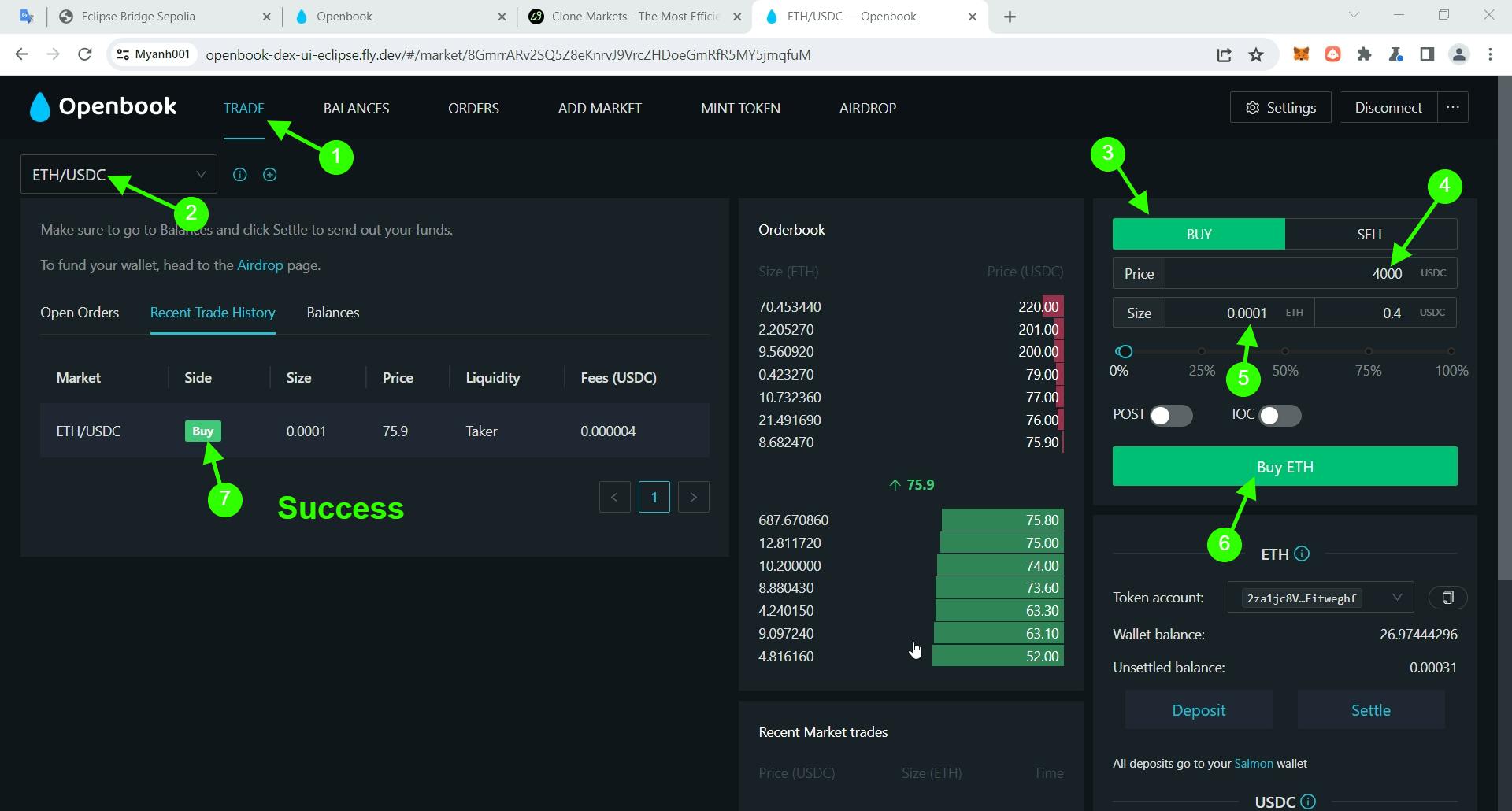The width and height of the screenshot is (1512, 811).
Task: Open the MetaMask fox extension
Action: click(x=1301, y=54)
